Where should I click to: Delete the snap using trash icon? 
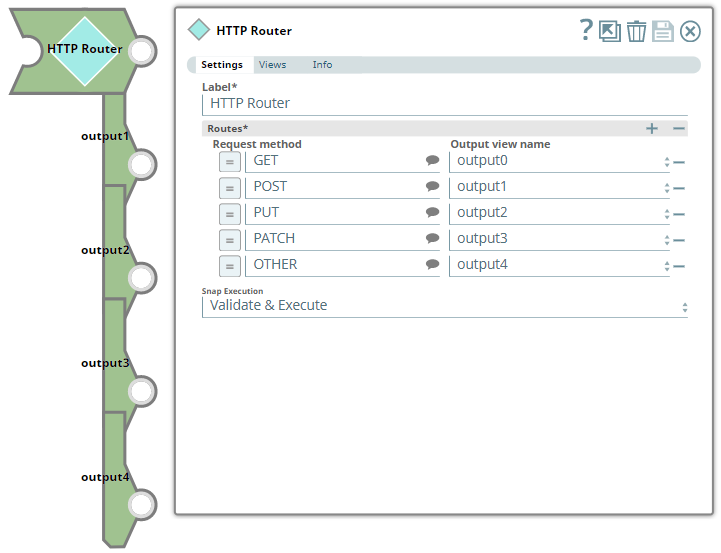tap(636, 31)
